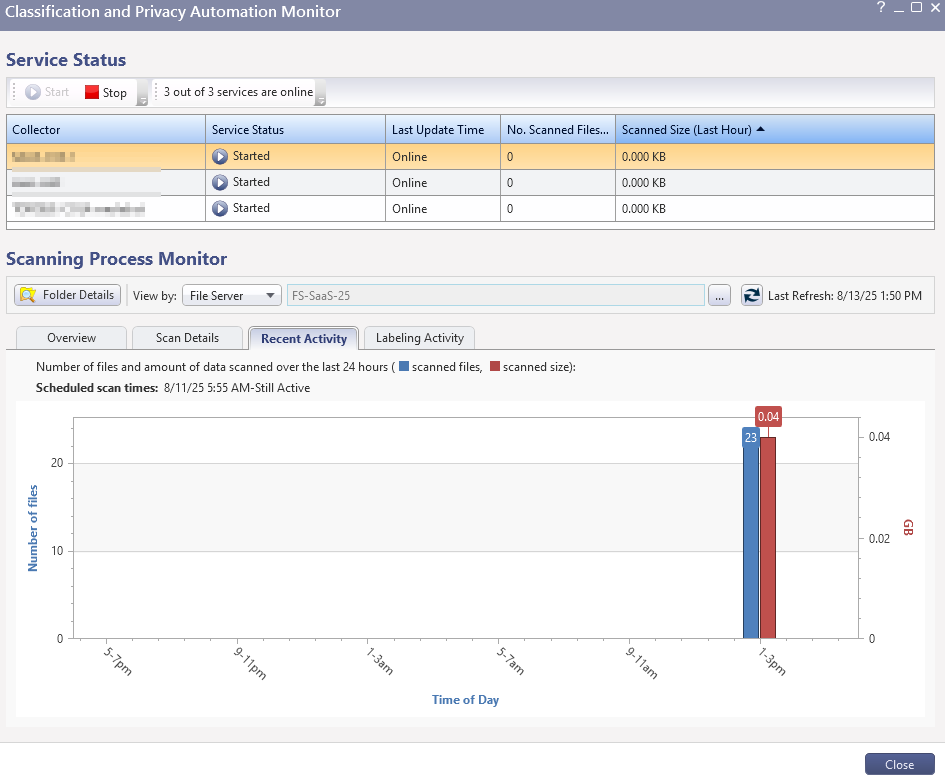Image resolution: width=945 pixels, height=783 pixels.
Task: Click the 3 out of 3 services status text
Action: 239,92
